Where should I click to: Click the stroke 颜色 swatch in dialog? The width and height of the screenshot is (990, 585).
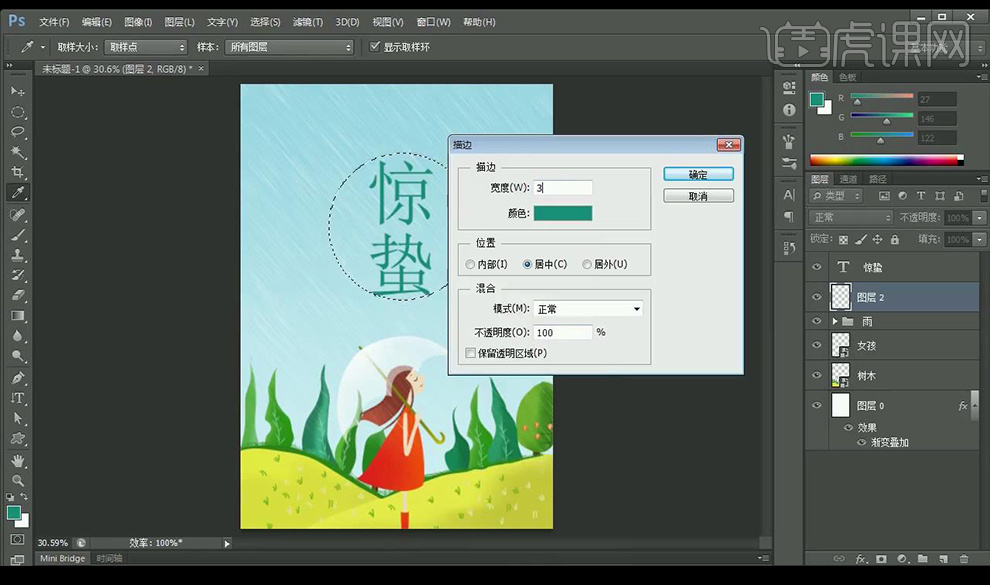(563, 213)
